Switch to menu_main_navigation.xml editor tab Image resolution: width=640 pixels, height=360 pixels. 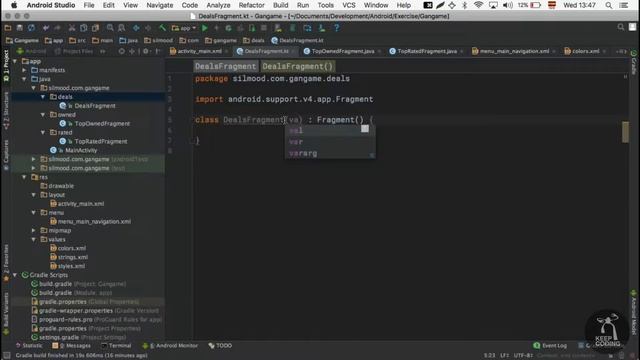tap(514, 51)
